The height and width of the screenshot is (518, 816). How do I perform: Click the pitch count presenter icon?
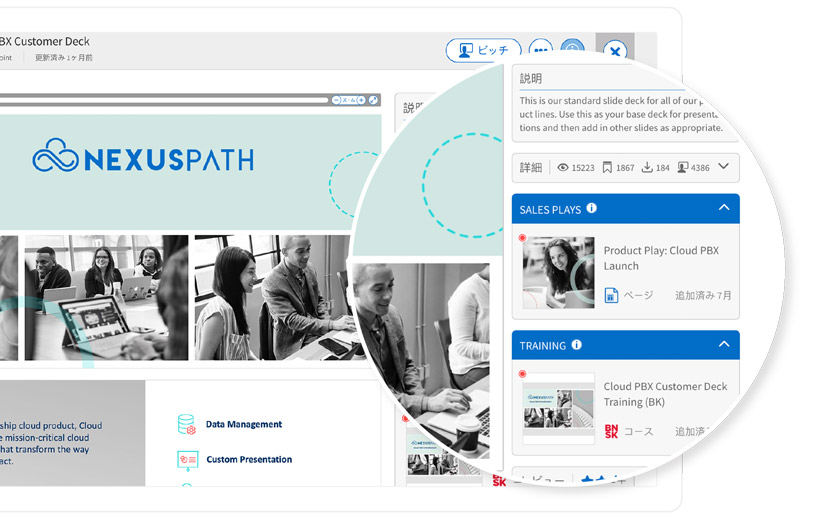[x=683, y=167]
